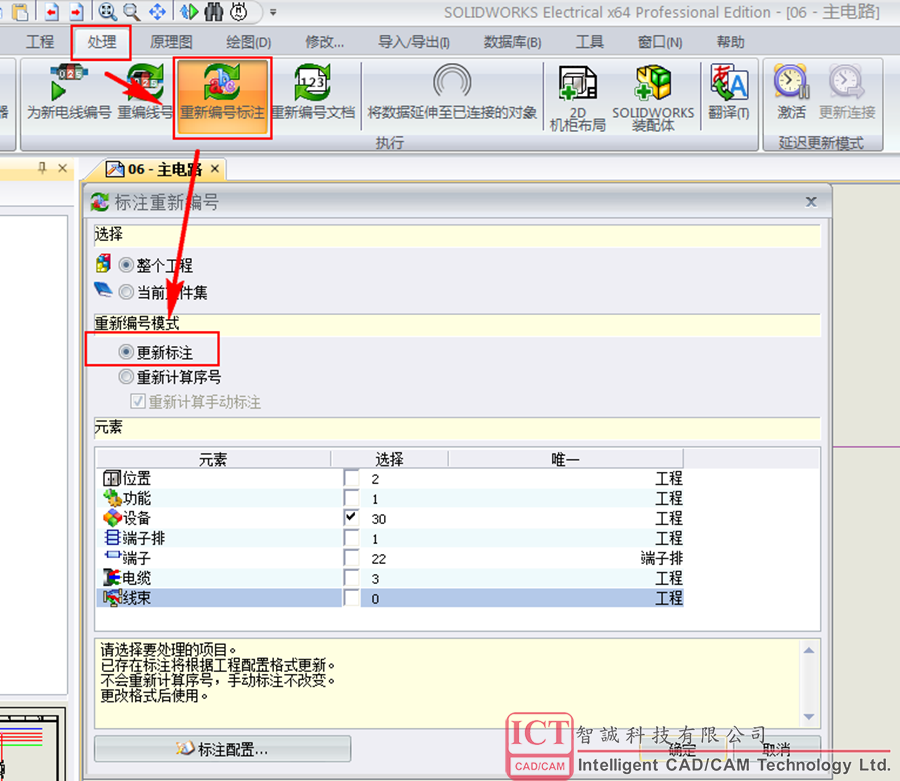900x781 pixels.
Task: Open the 帮助 menu
Action: click(730, 42)
